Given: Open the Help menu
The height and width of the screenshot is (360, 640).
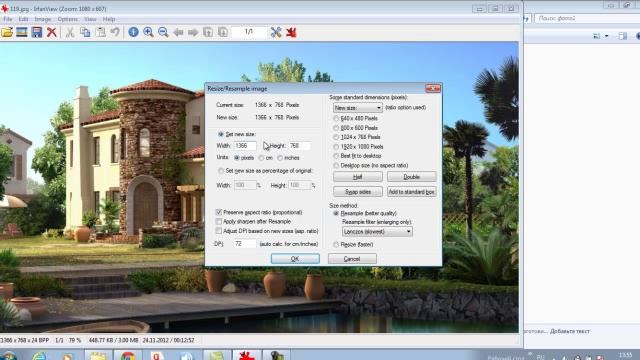Looking at the screenshot, I should [109, 19].
